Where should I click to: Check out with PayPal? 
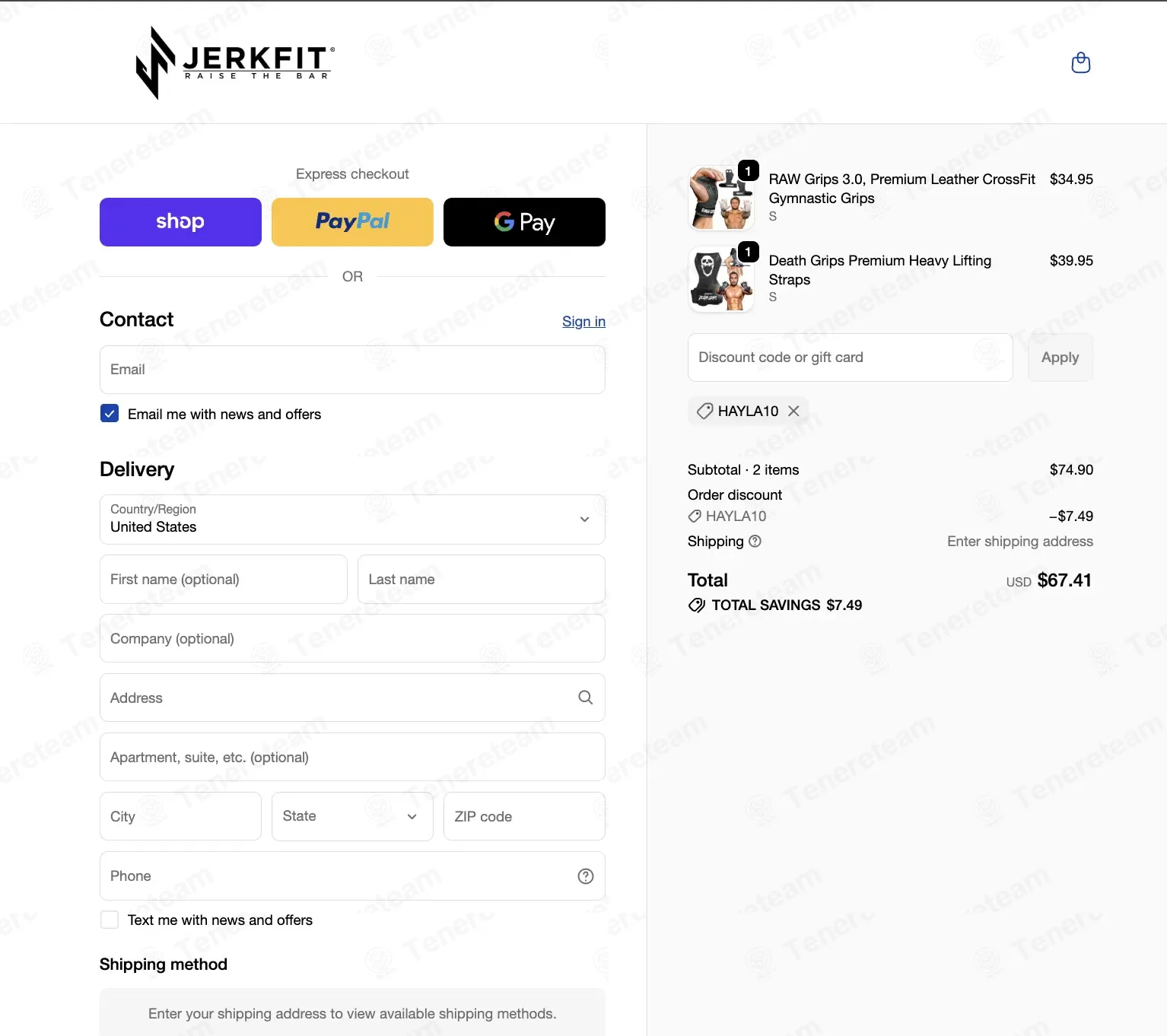pyautogui.click(x=352, y=222)
